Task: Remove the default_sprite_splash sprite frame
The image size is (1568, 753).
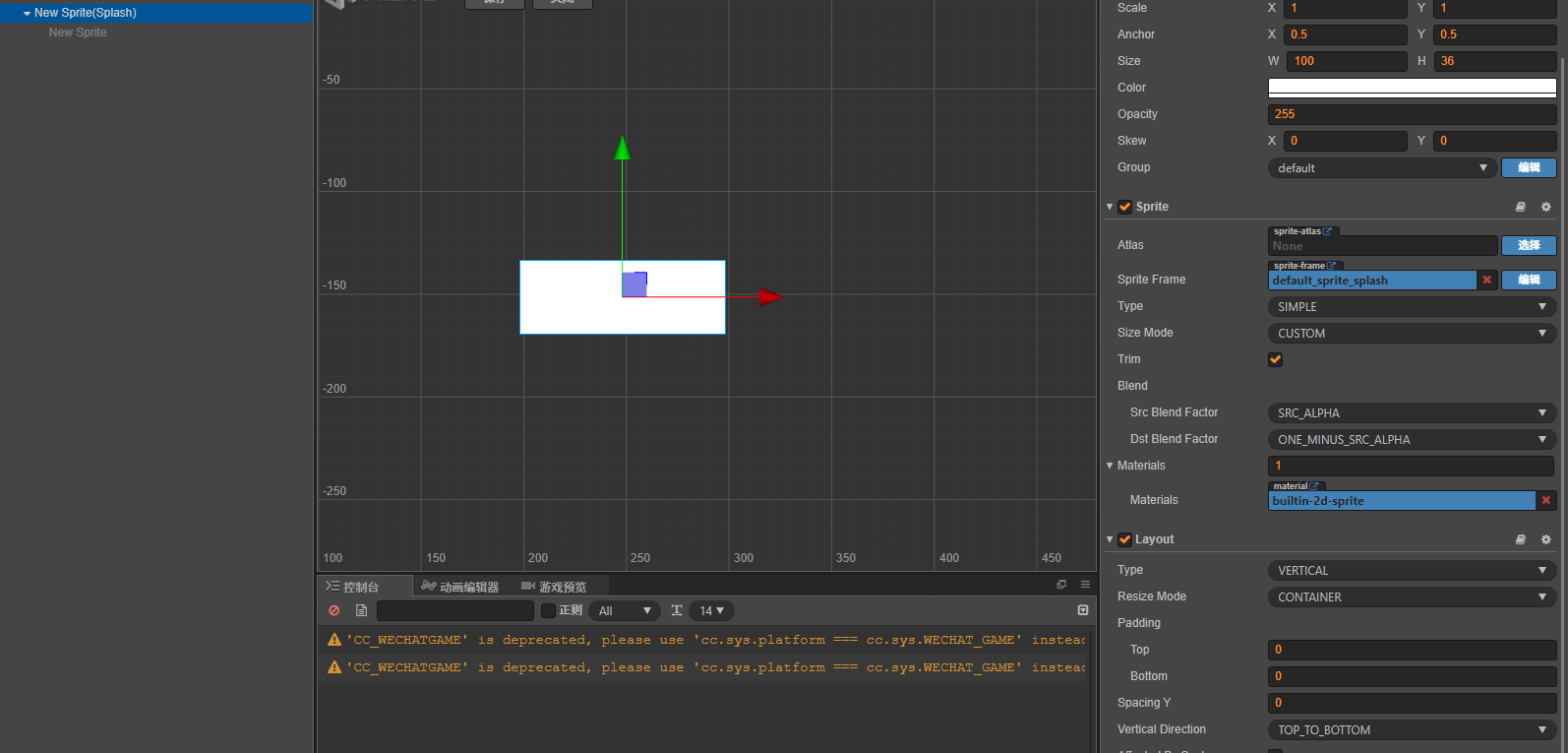Action: tap(1487, 280)
